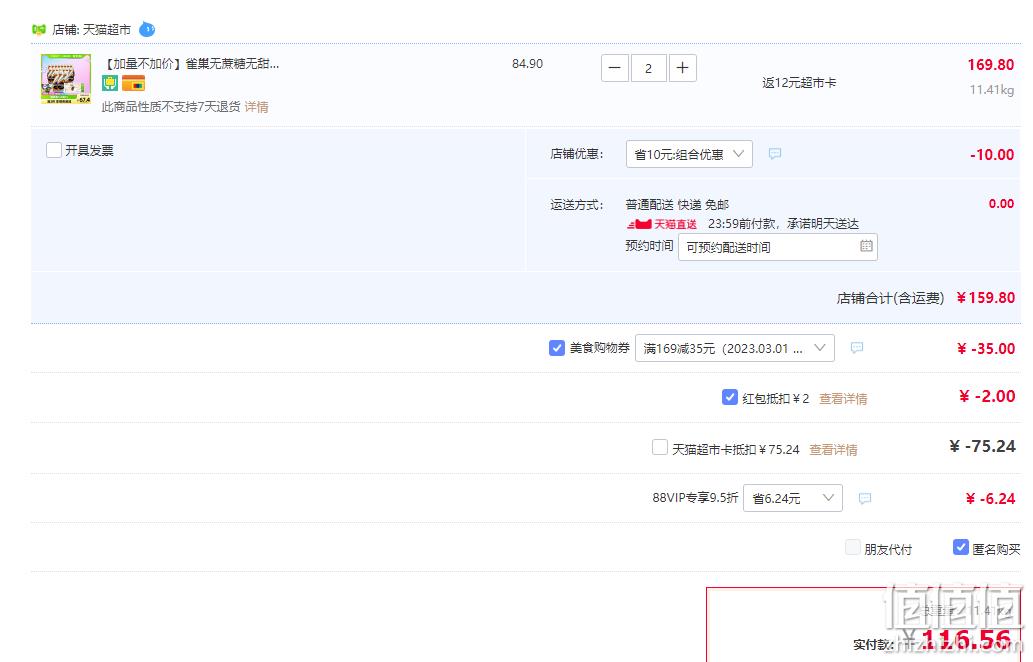Expand the 省6.24元 88VIP dropdown
This screenshot has height=662, width=1033.
click(x=793, y=498)
